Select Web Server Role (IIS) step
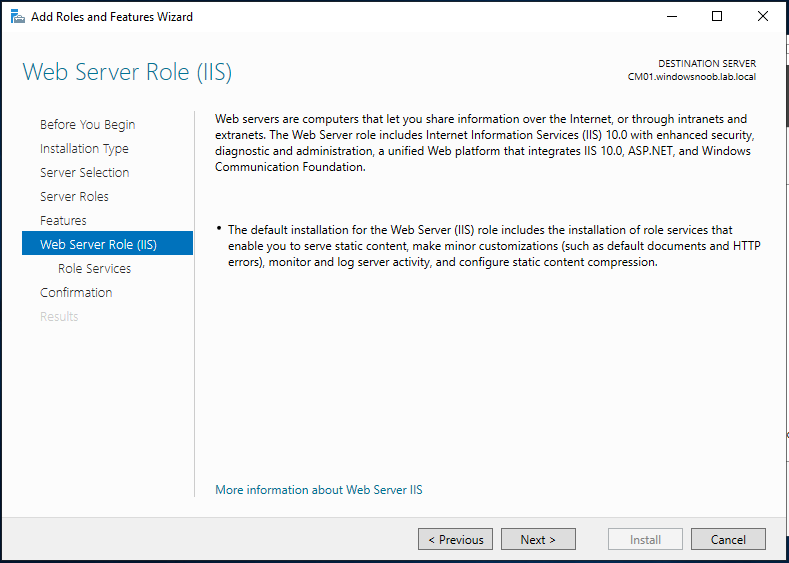 click(107, 244)
